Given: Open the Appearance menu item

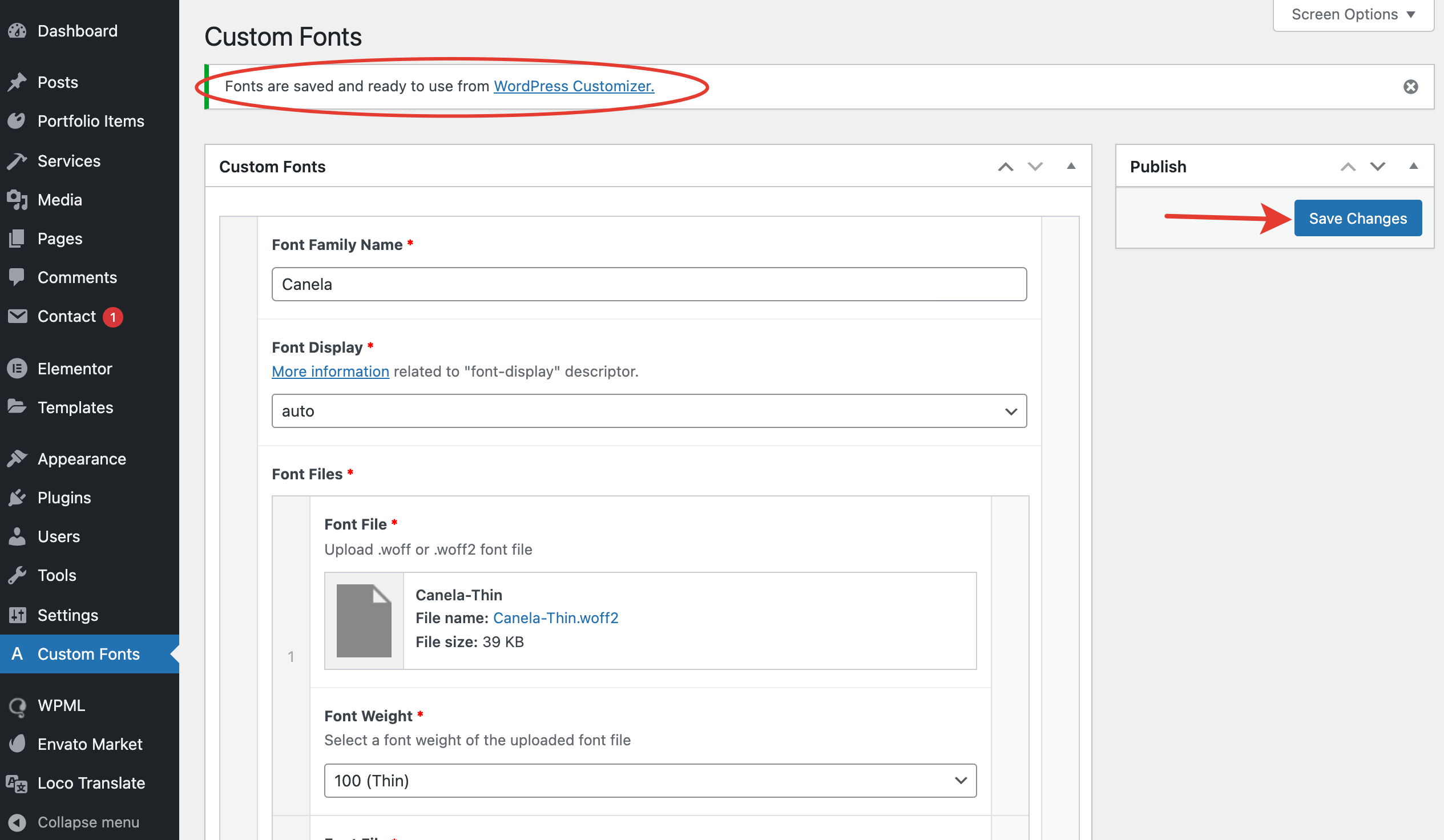Looking at the screenshot, I should pos(82,459).
